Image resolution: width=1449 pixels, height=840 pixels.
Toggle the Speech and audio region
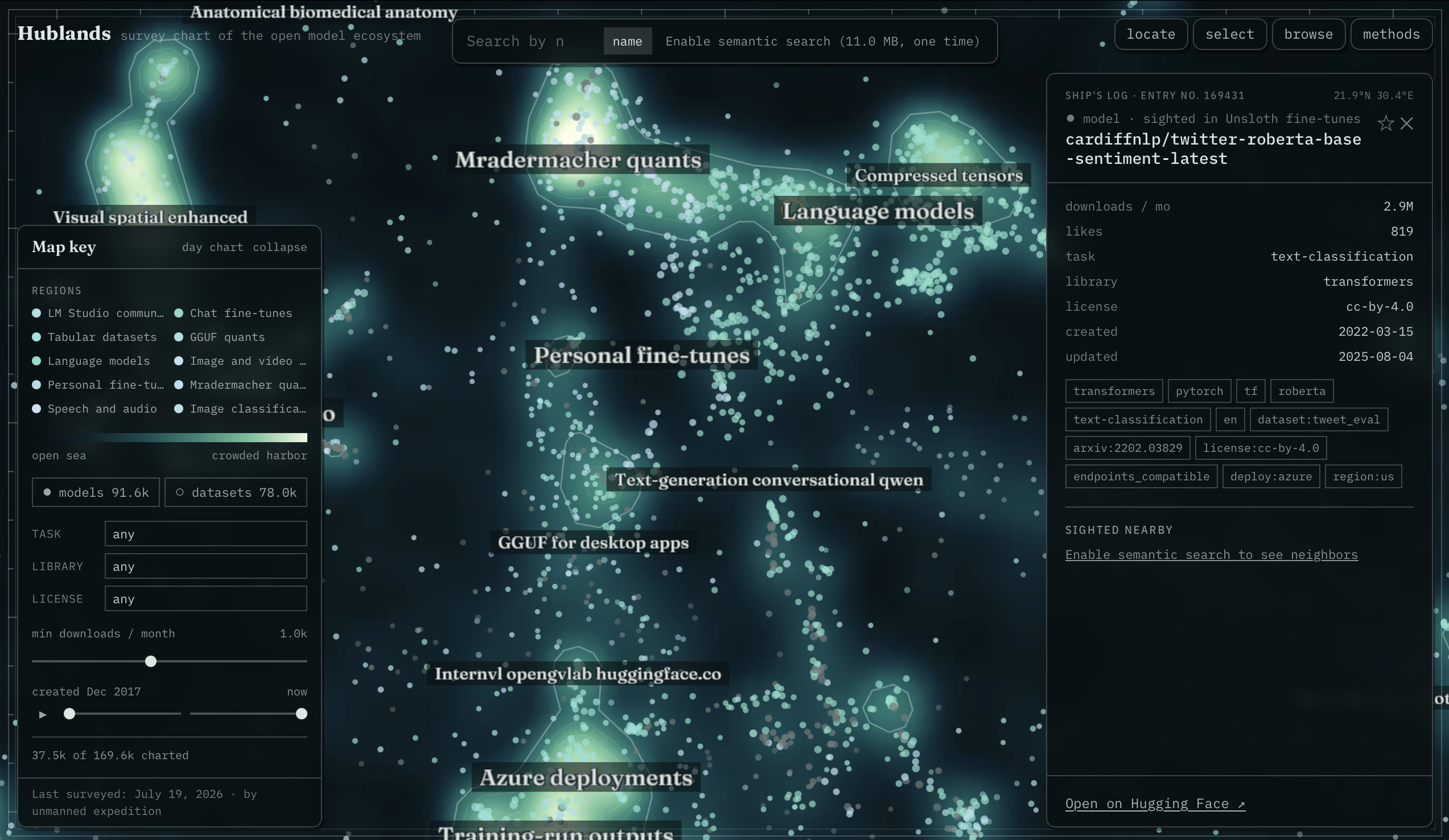pyautogui.click(x=94, y=409)
